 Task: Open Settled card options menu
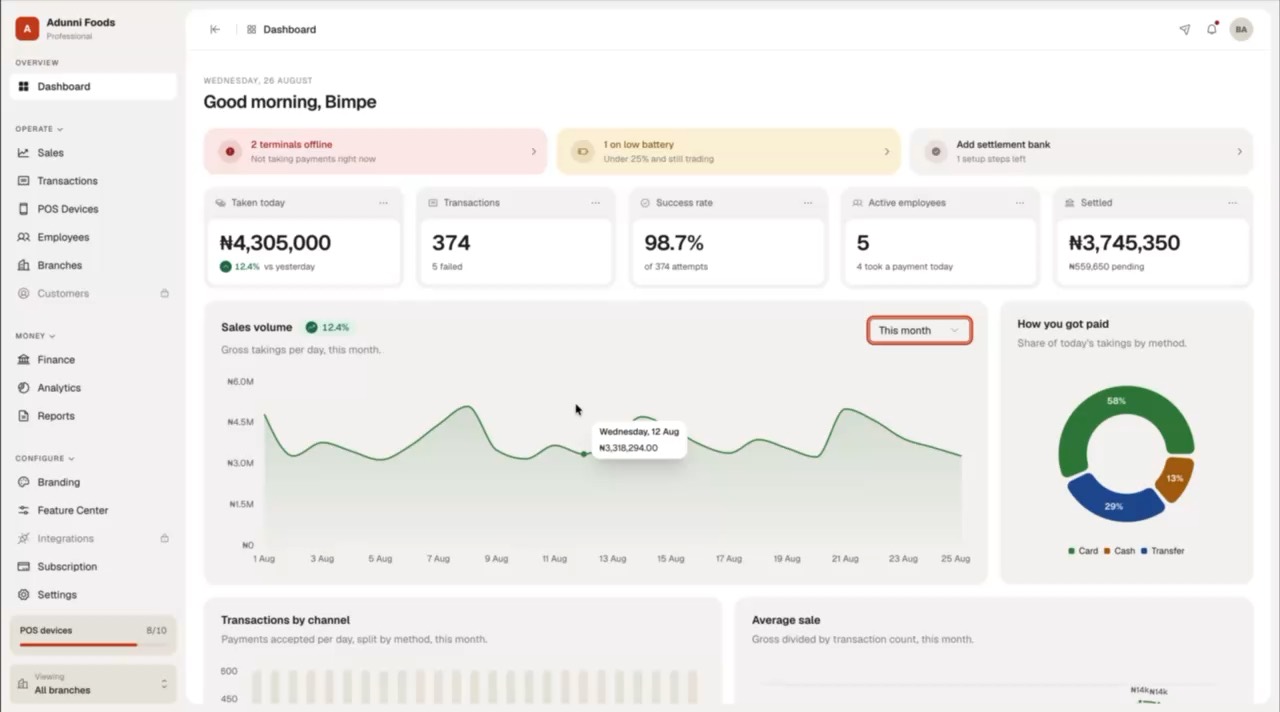[x=1232, y=203]
